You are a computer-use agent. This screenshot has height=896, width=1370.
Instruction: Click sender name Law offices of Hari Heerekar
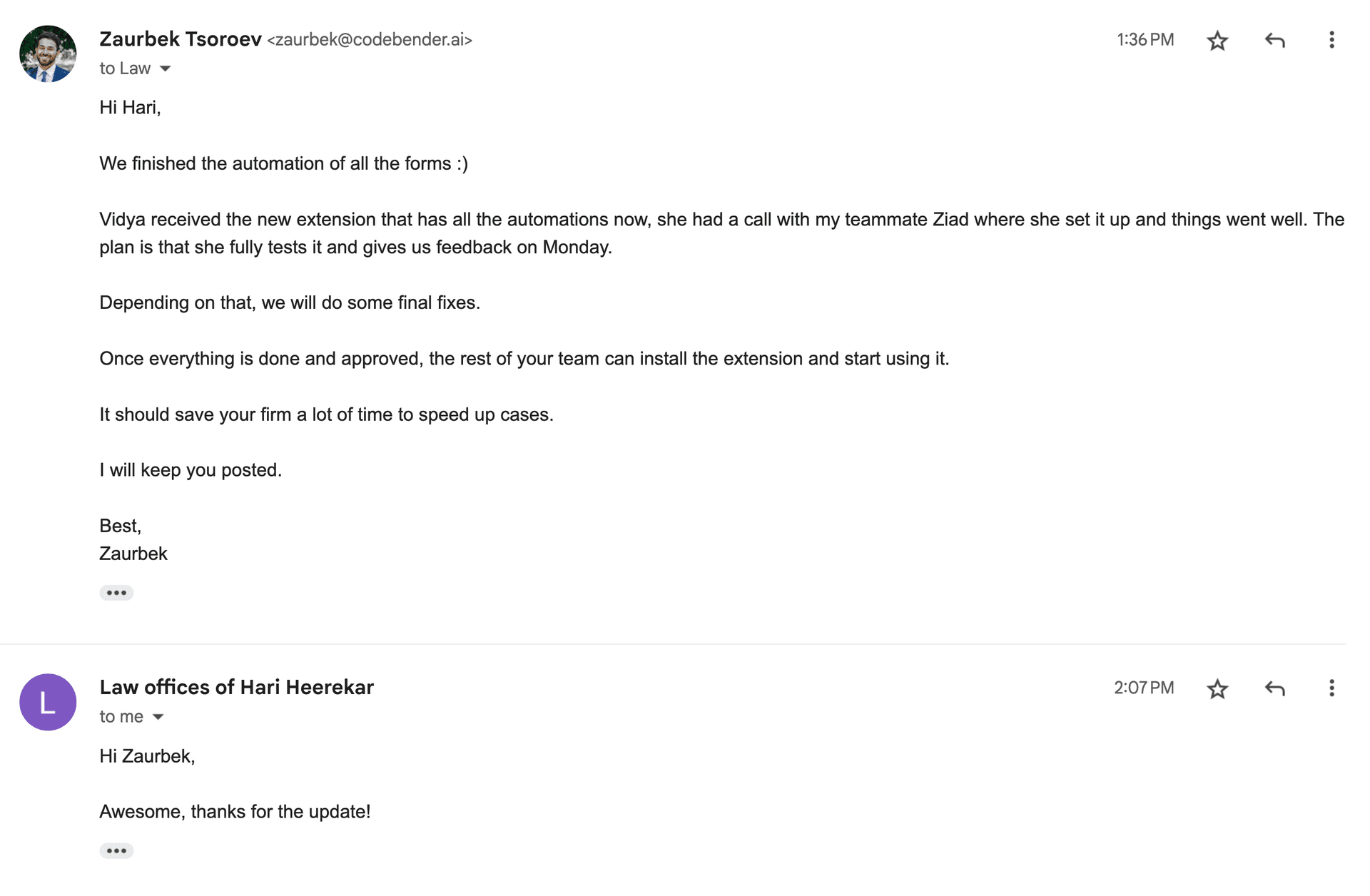pos(236,687)
